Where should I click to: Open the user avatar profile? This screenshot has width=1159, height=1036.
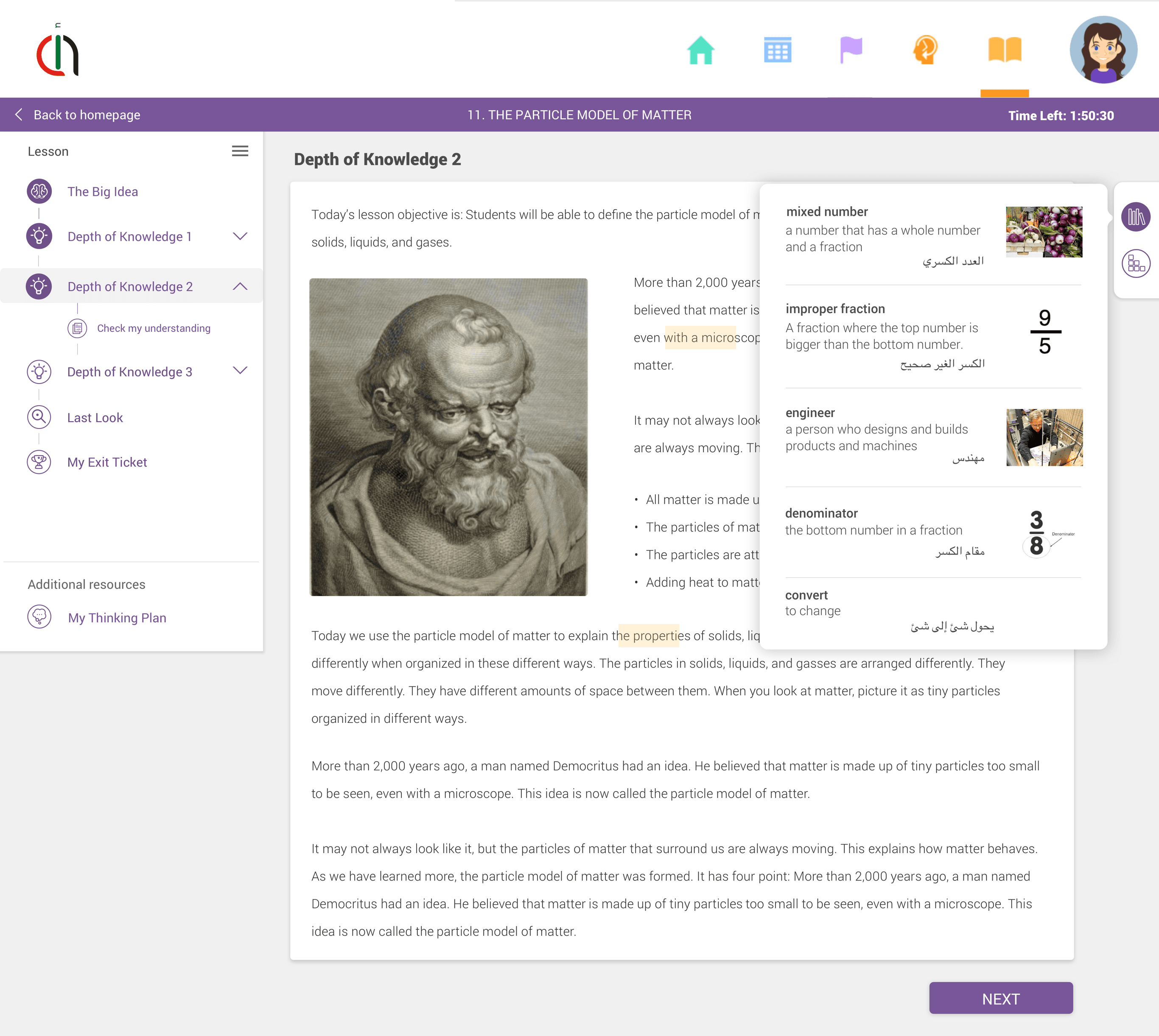(x=1103, y=50)
